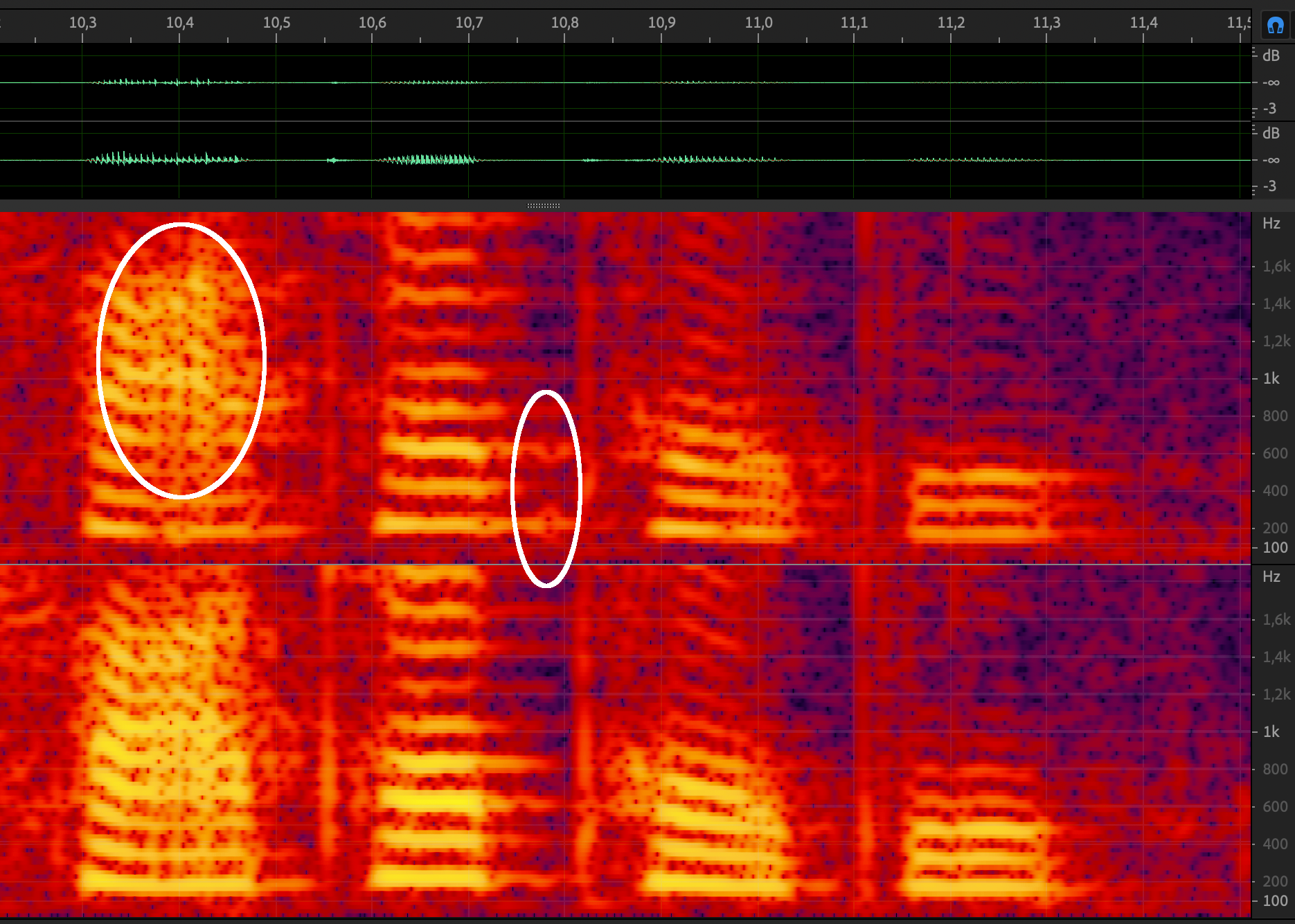
Task: Toggle the blue snapping magnet icon
Action: click(1275, 26)
